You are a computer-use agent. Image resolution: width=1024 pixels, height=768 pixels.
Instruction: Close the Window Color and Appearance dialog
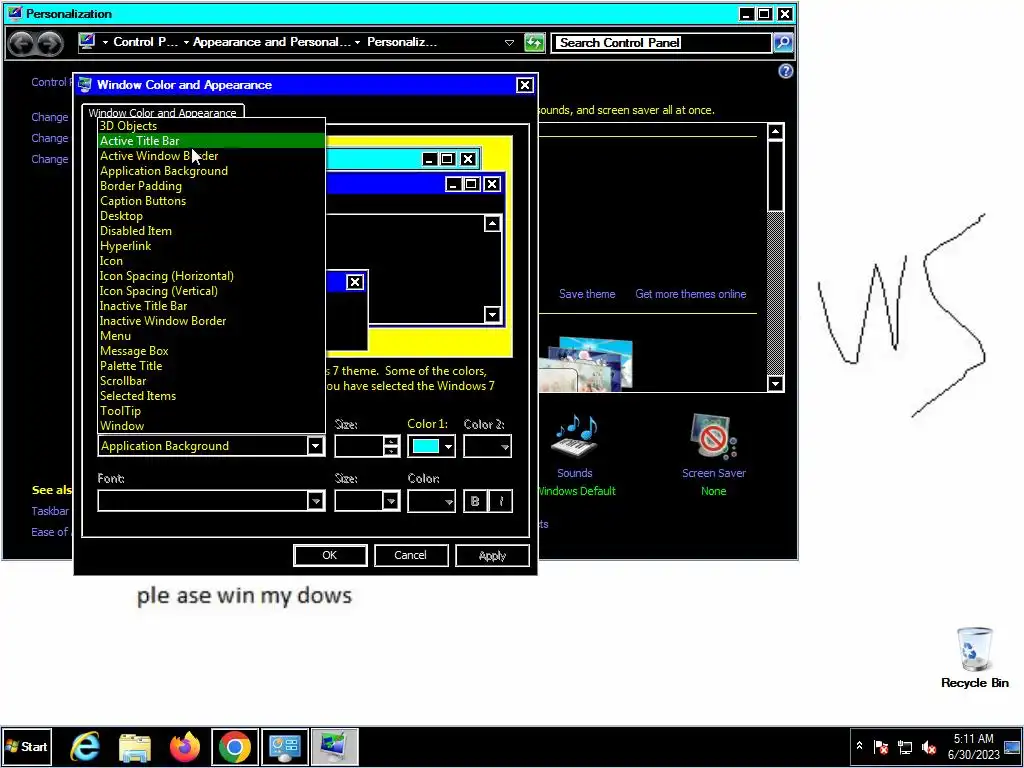pyautogui.click(x=525, y=85)
